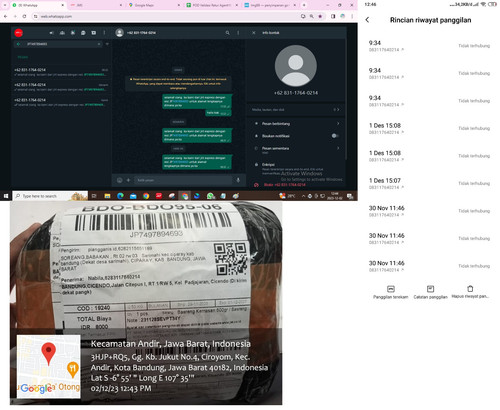Viewport: 500px width, 410px height.
Task: Open the Enkripsi details row
Action: point(296,168)
